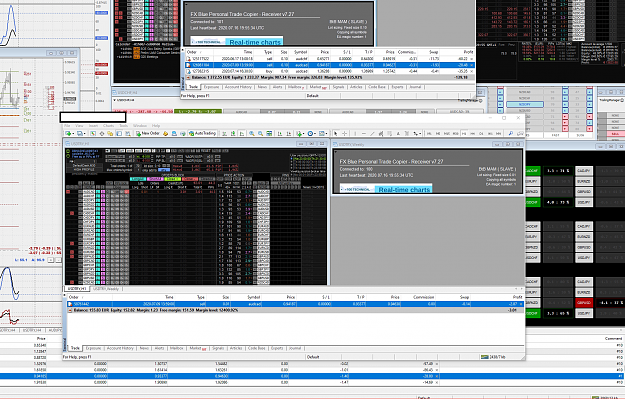
Task: Select the Text Label tool in front toolbar
Action: click(x=407, y=134)
